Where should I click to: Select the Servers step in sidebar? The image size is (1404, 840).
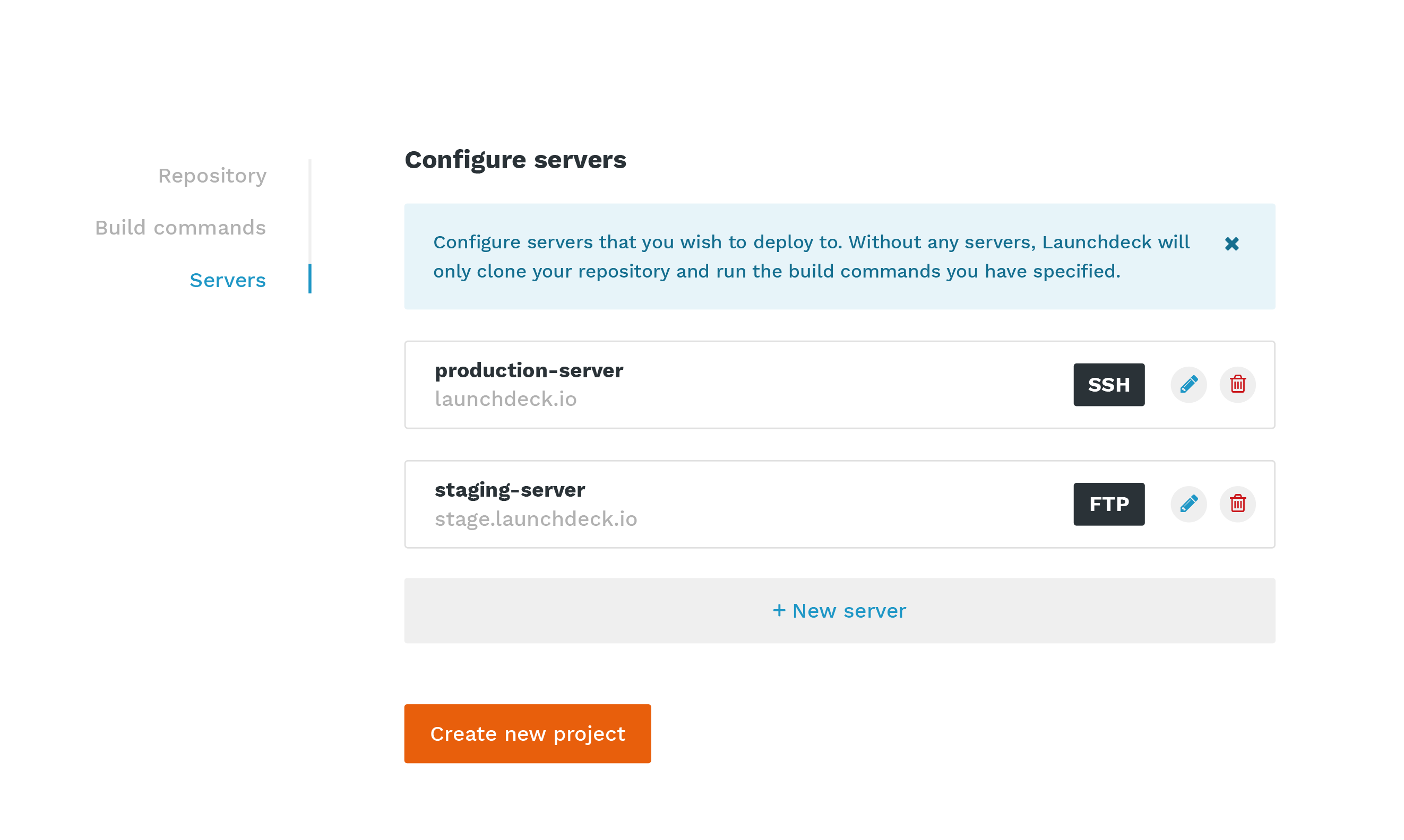coord(227,280)
